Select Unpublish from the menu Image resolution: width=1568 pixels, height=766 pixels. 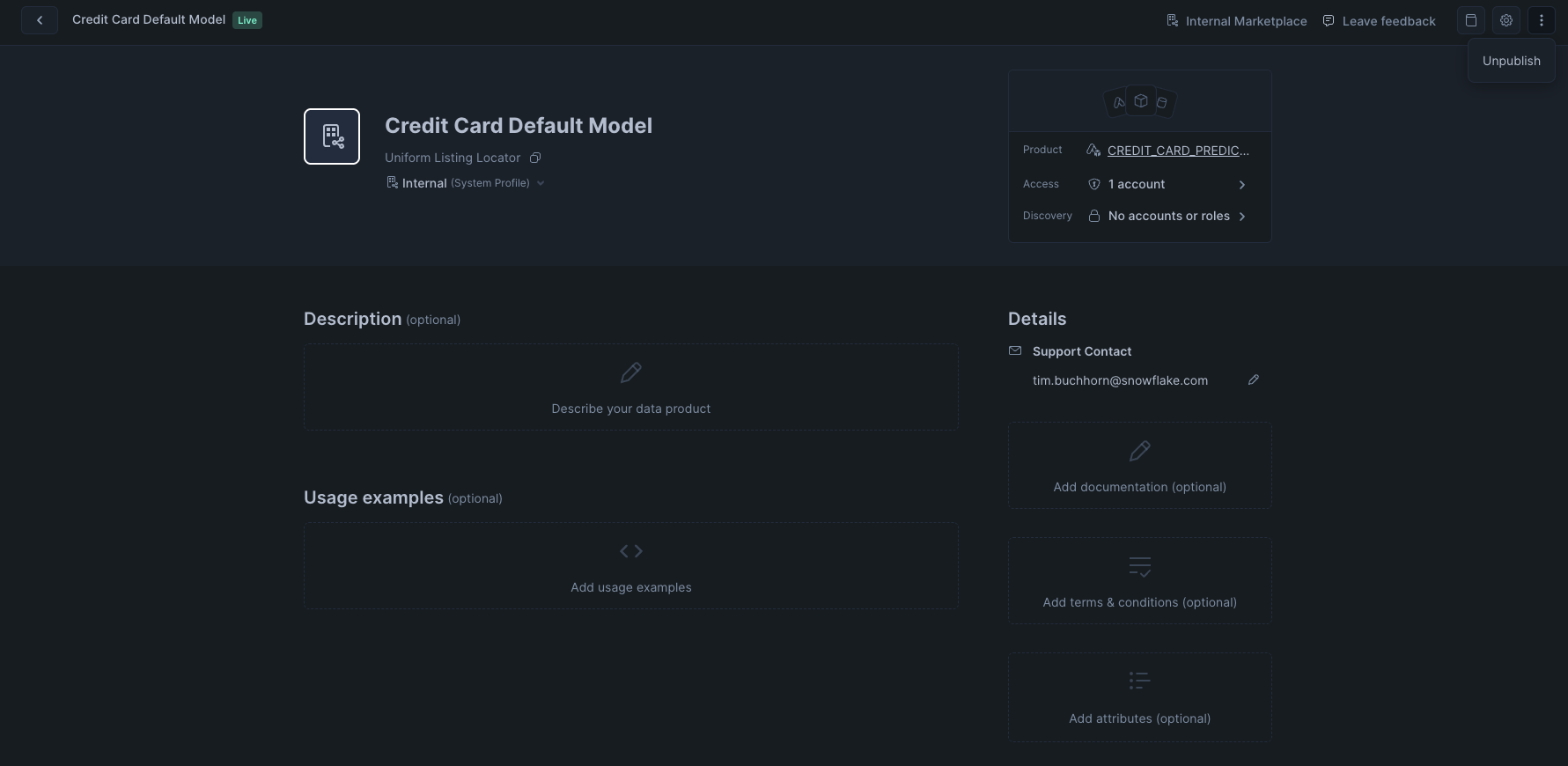(1511, 61)
